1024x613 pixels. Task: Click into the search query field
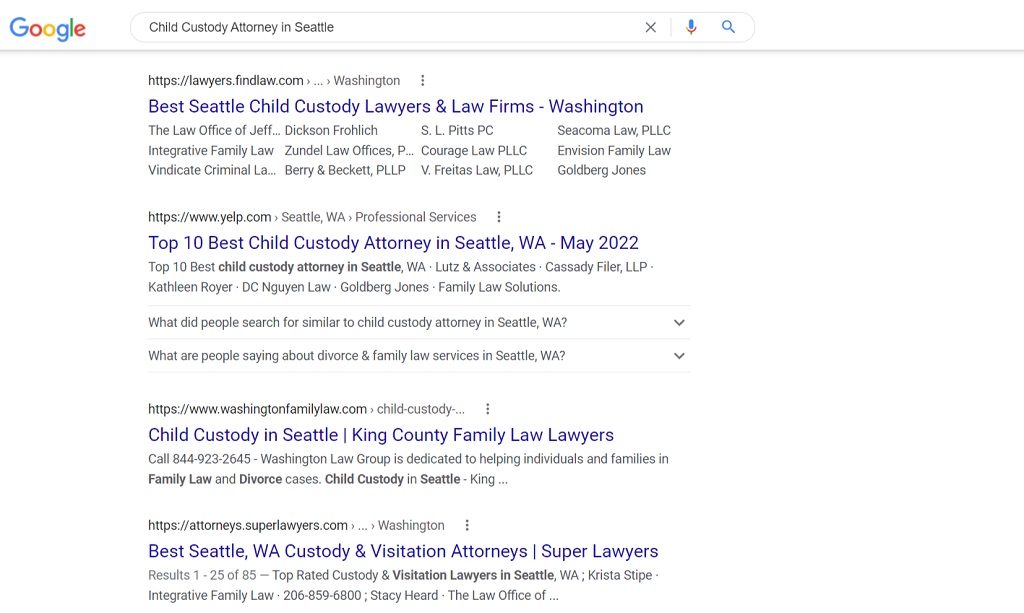[x=390, y=27]
